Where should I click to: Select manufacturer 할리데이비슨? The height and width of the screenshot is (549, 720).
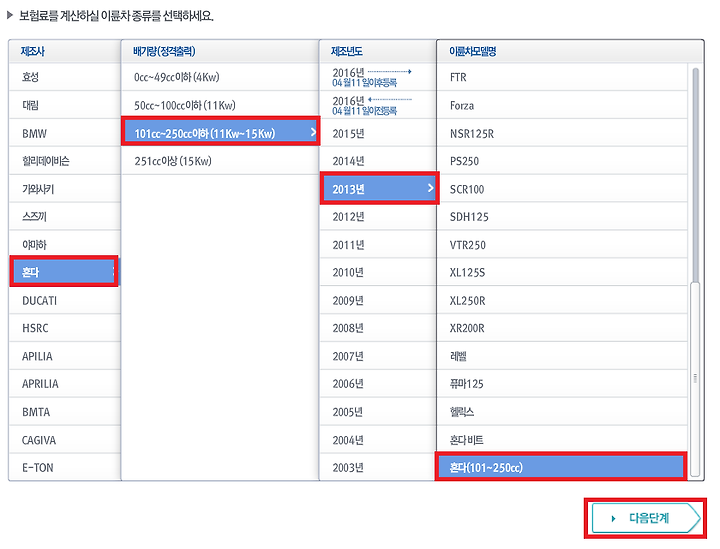65,161
